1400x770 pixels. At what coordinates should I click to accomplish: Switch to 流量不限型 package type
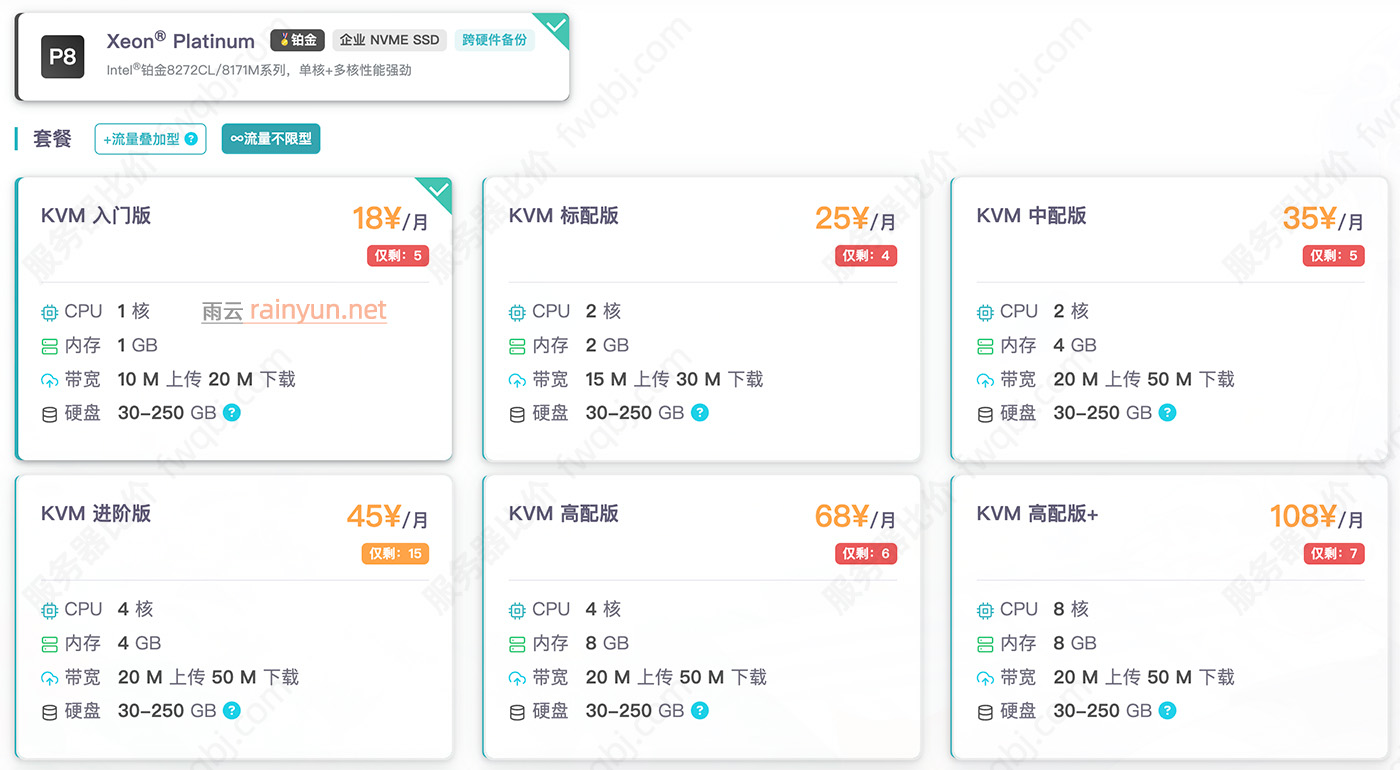point(270,139)
